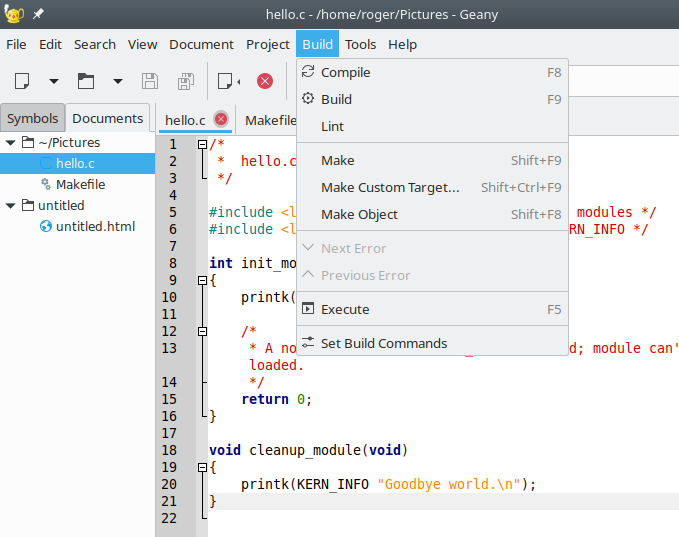Select Execute in the Build menu
The width and height of the screenshot is (679, 537).
click(345, 309)
